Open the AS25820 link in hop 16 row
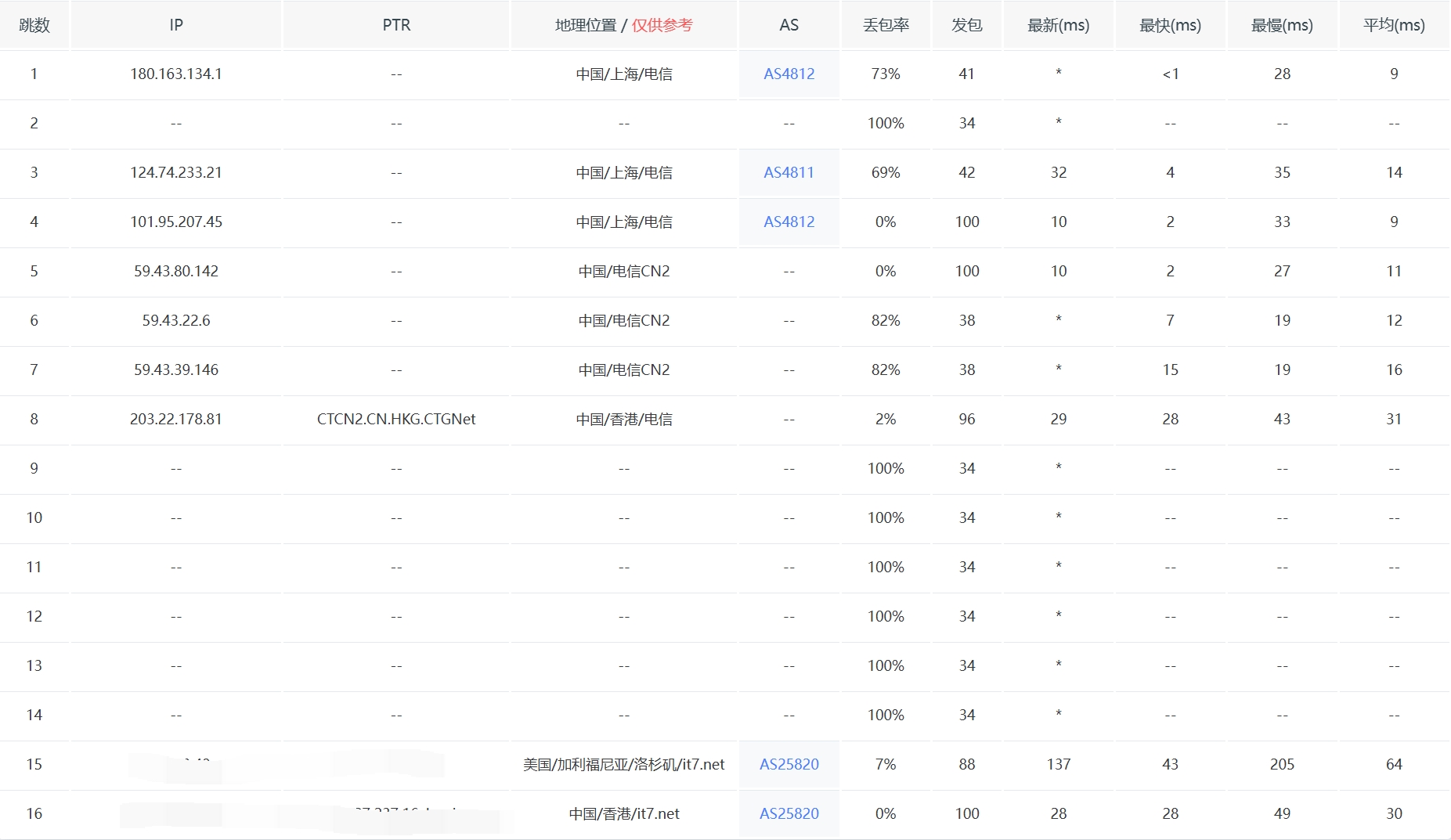This screenshot has width=1451, height=840. point(789,813)
